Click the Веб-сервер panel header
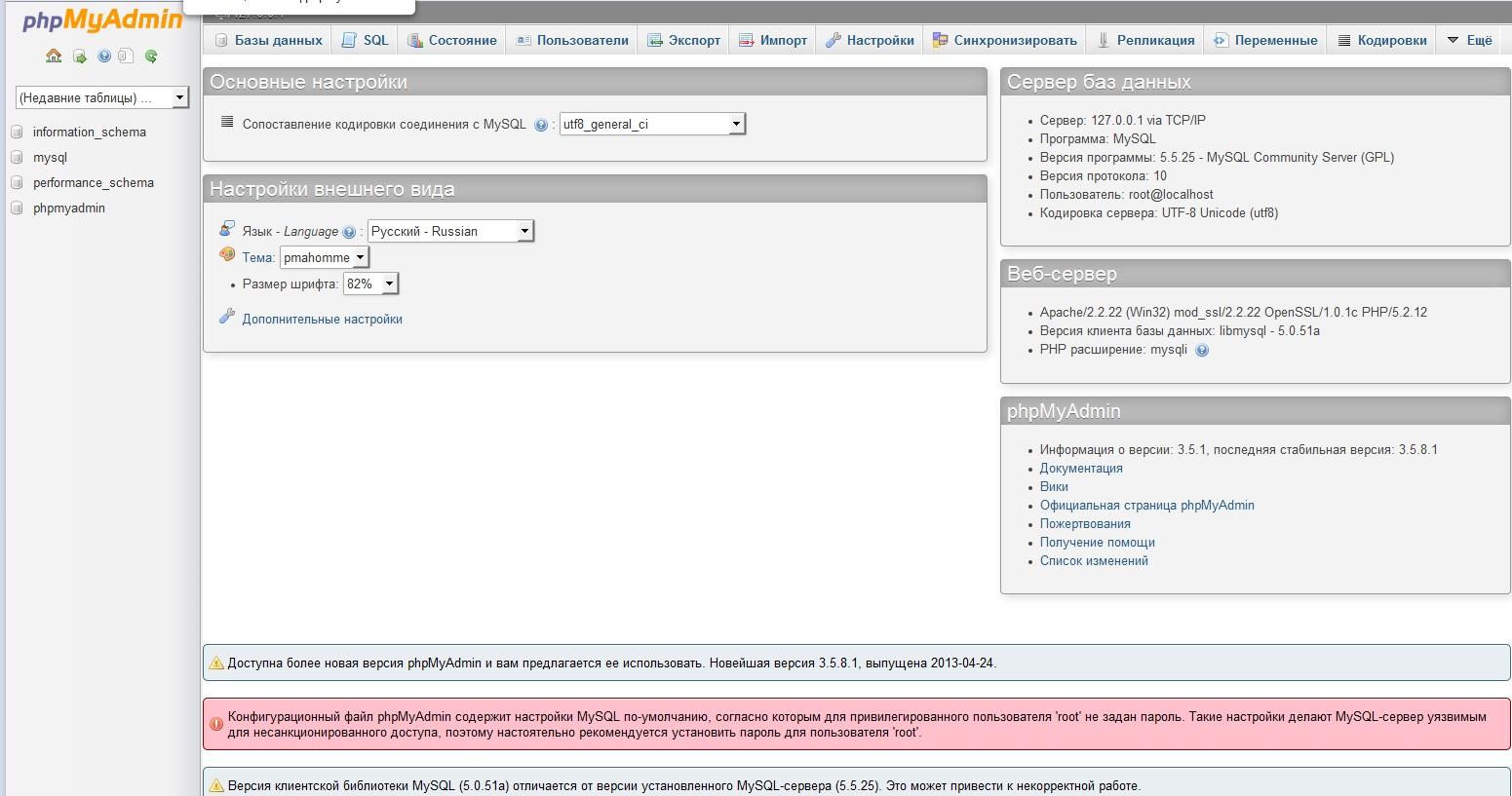The image size is (1512, 796). click(1256, 274)
